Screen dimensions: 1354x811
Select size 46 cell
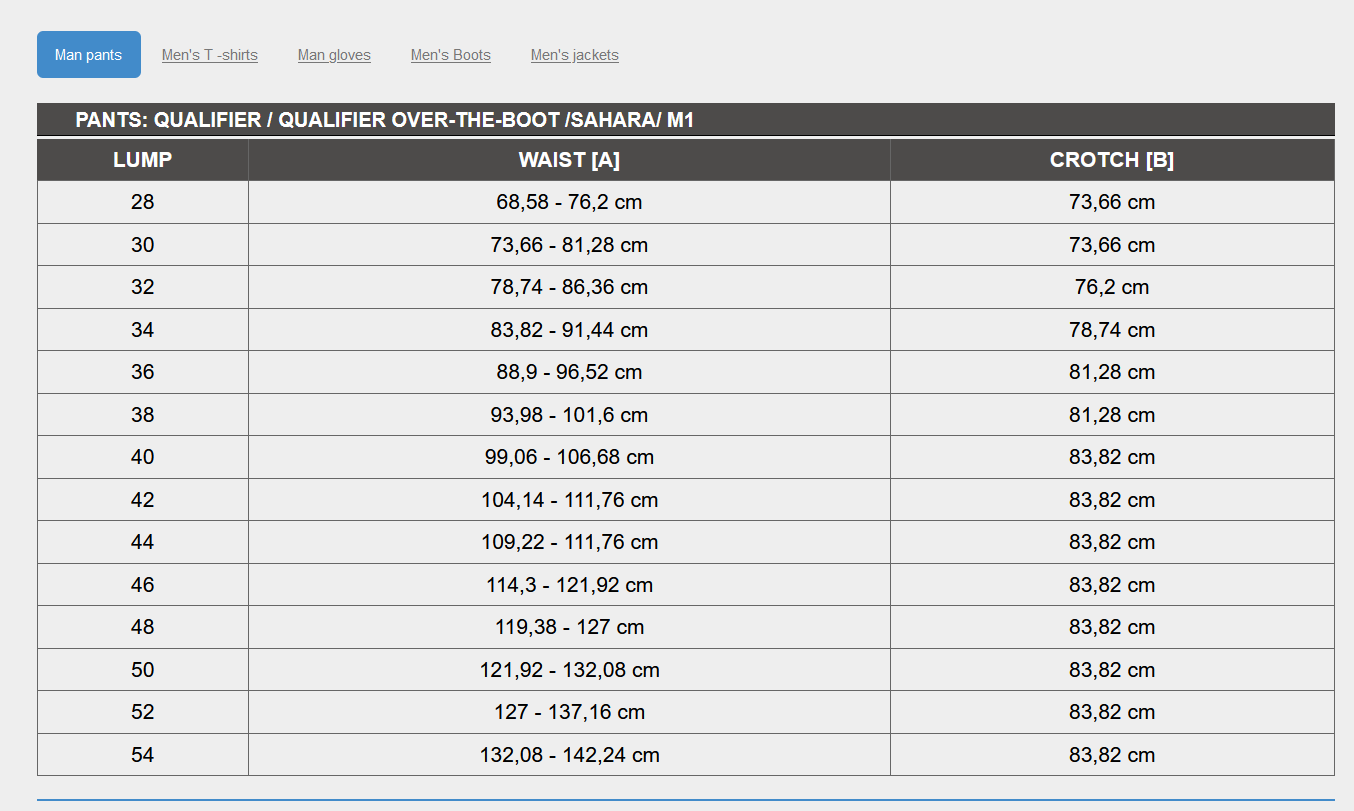coord(143,585)
